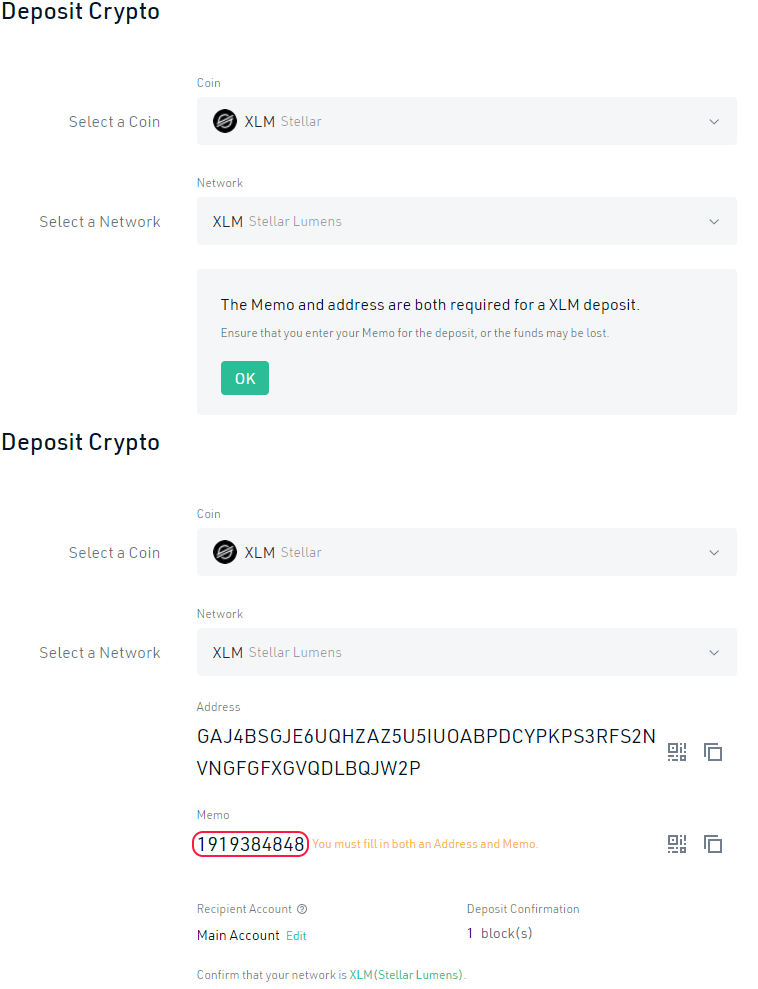The height and width of the screenshot is (989, 758).
Task: Click the Memo required notice heading
Action: 430,305
